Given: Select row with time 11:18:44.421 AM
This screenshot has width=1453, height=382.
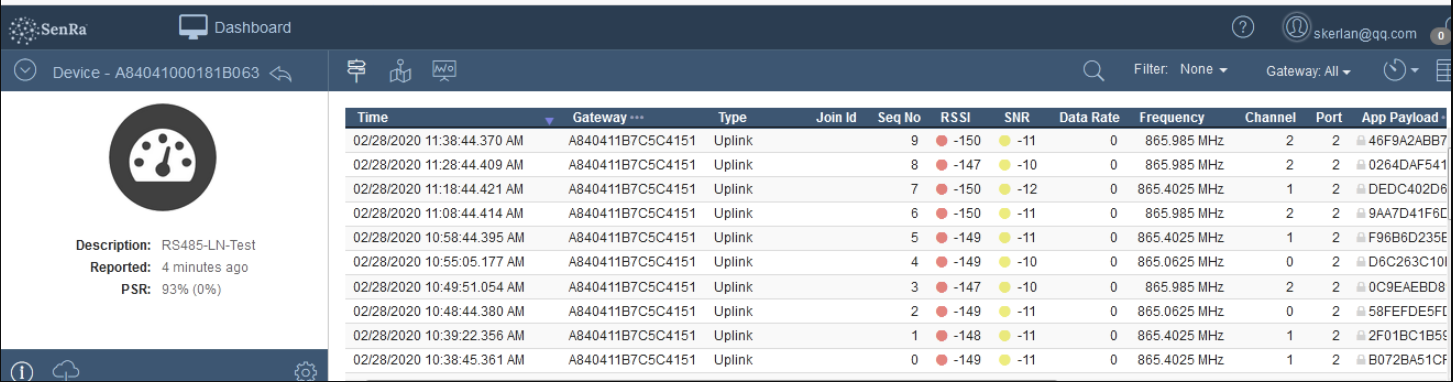Looking at the screenshot, I should (898, 189).
